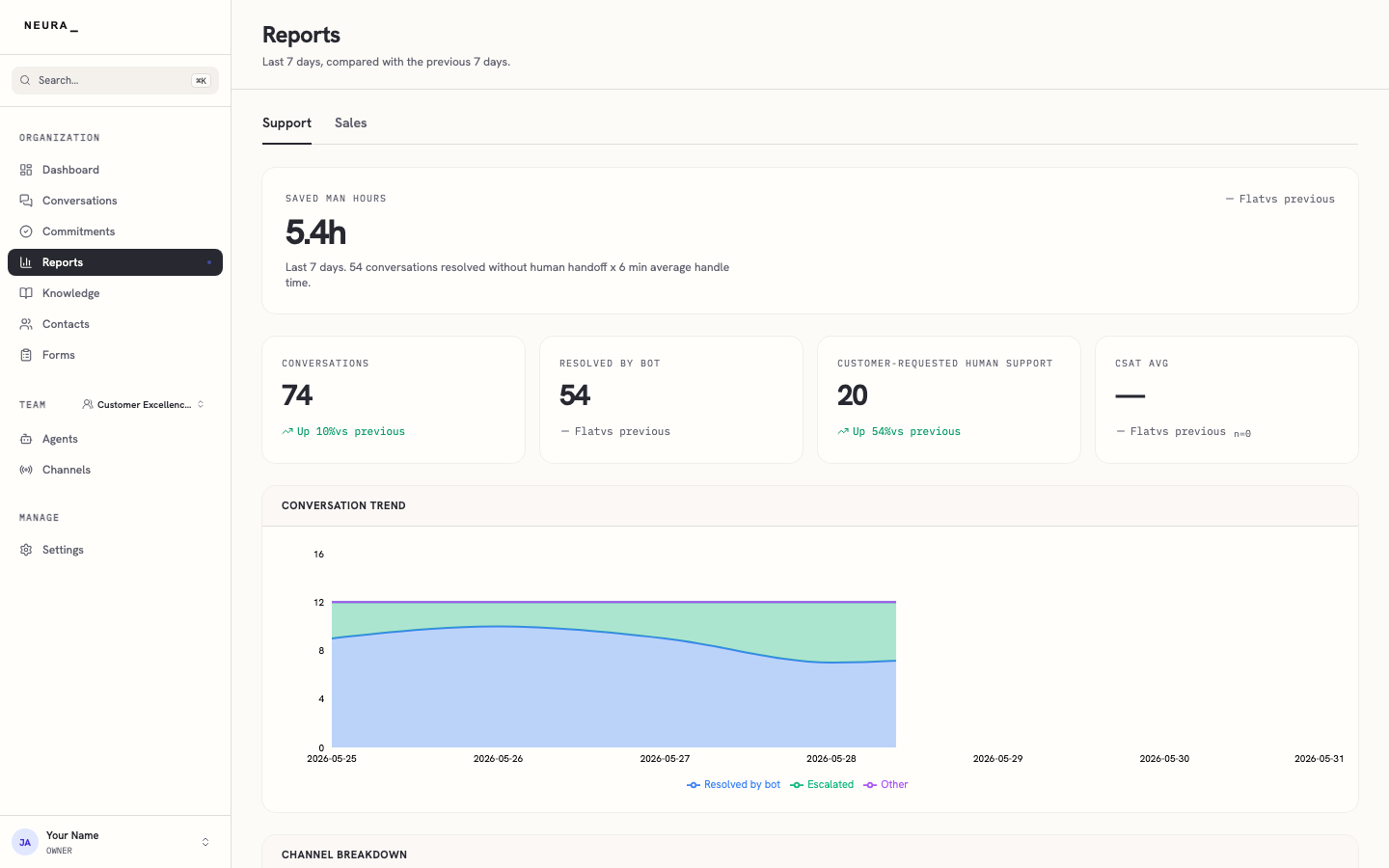Click the Conversations 74 card

point(394,399)
